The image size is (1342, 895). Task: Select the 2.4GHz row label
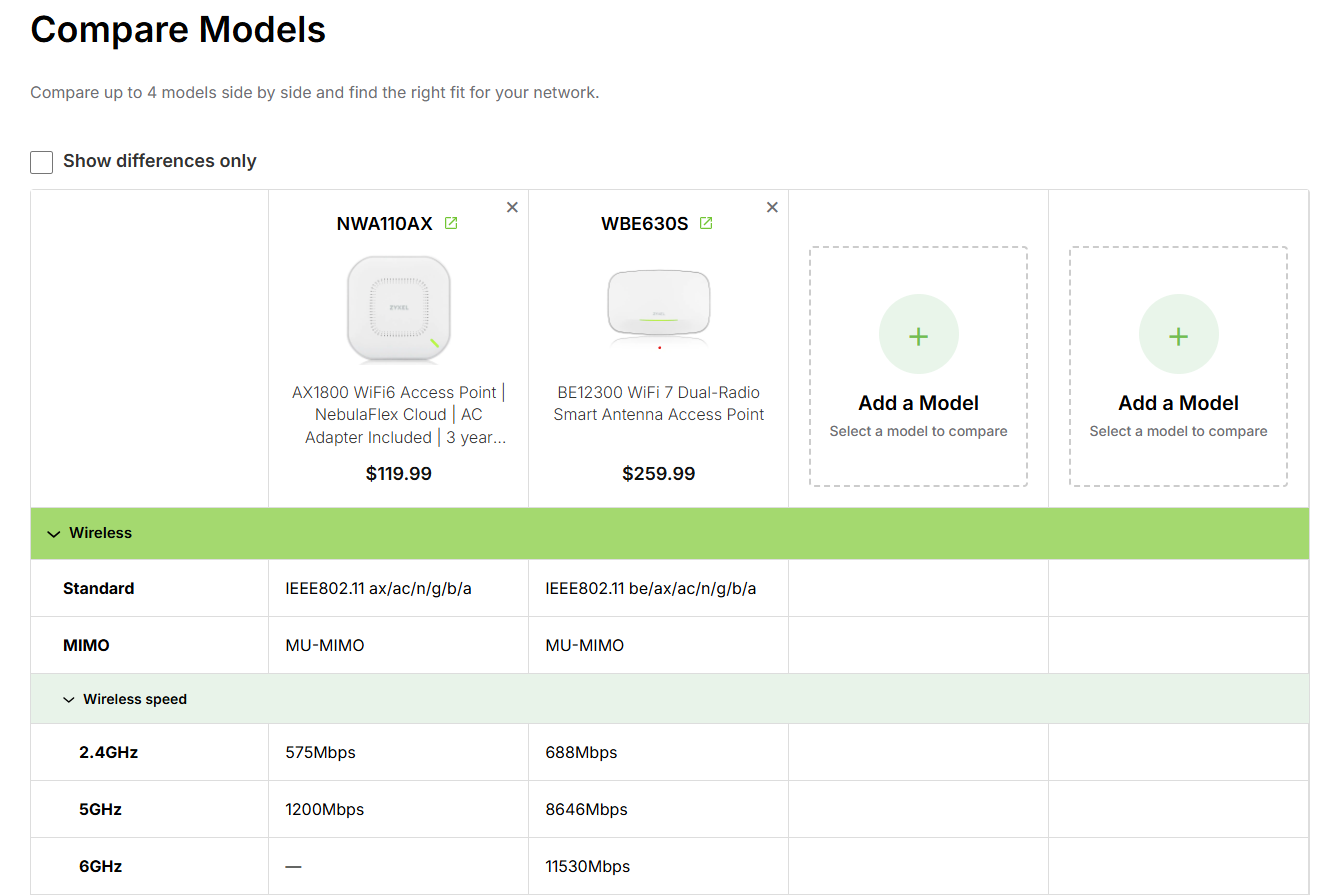coord(109,753)
